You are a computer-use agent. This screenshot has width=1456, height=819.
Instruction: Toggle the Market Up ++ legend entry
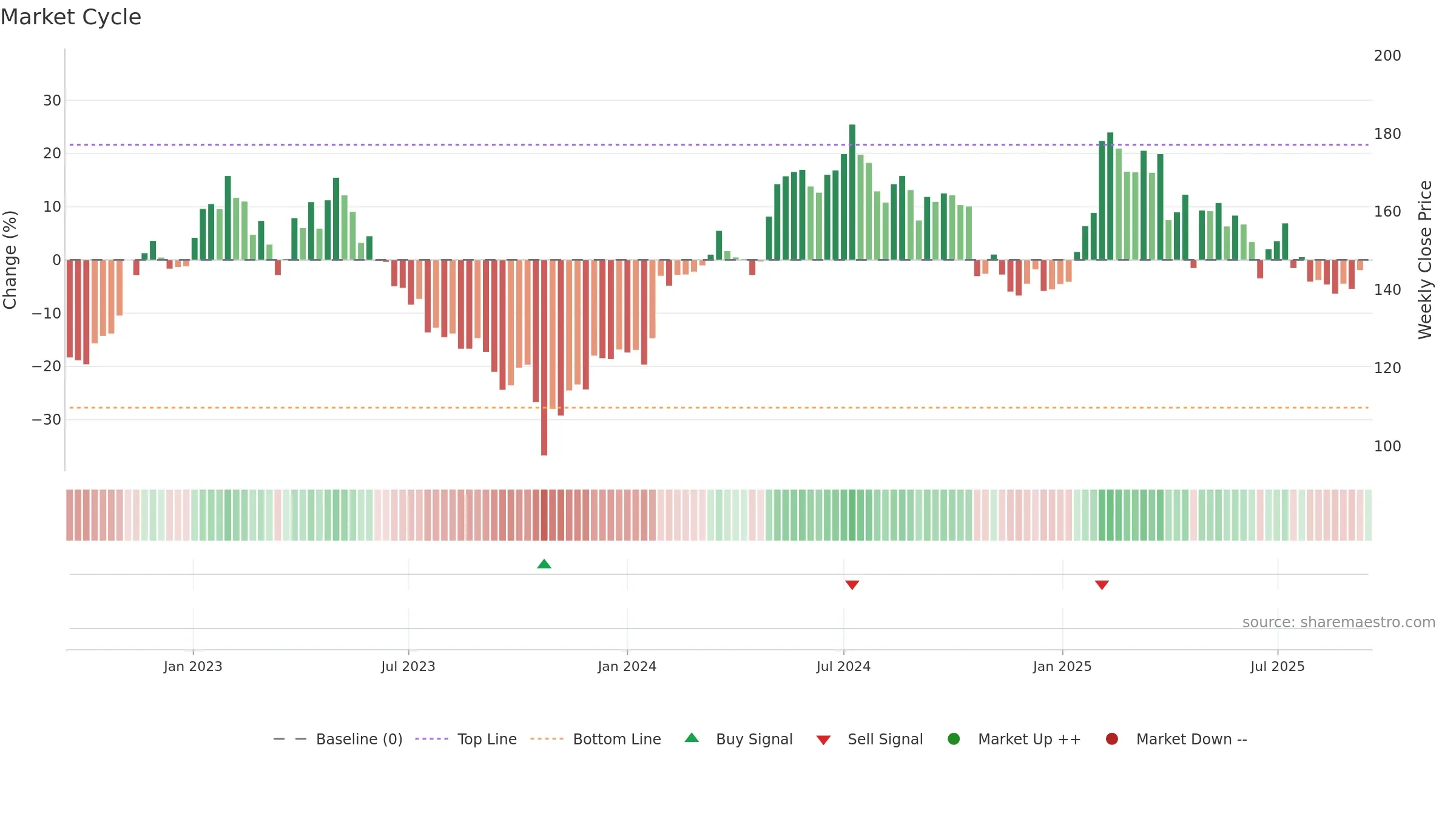1014,739
